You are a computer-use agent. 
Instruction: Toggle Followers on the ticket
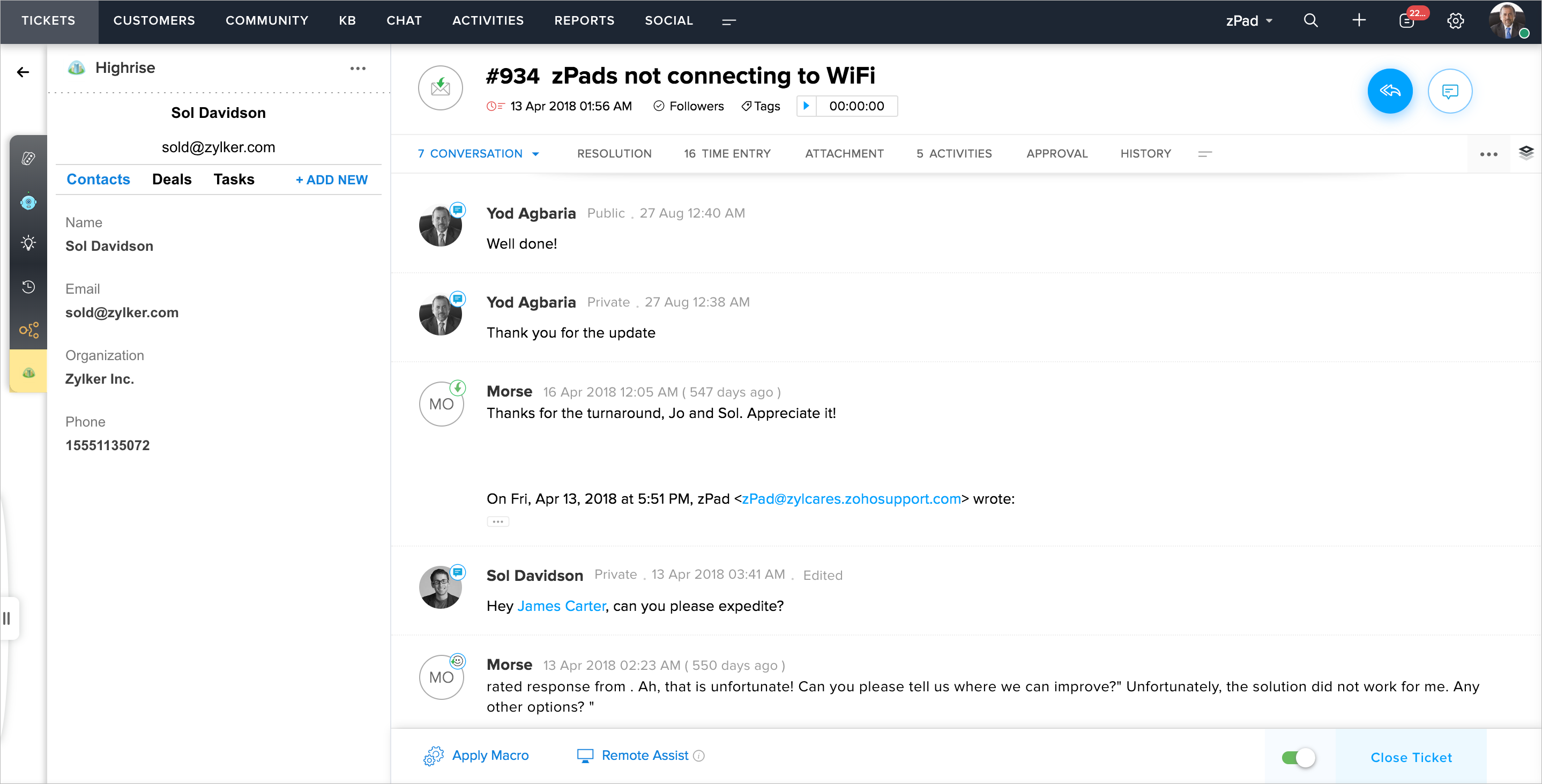click(688, 106)
